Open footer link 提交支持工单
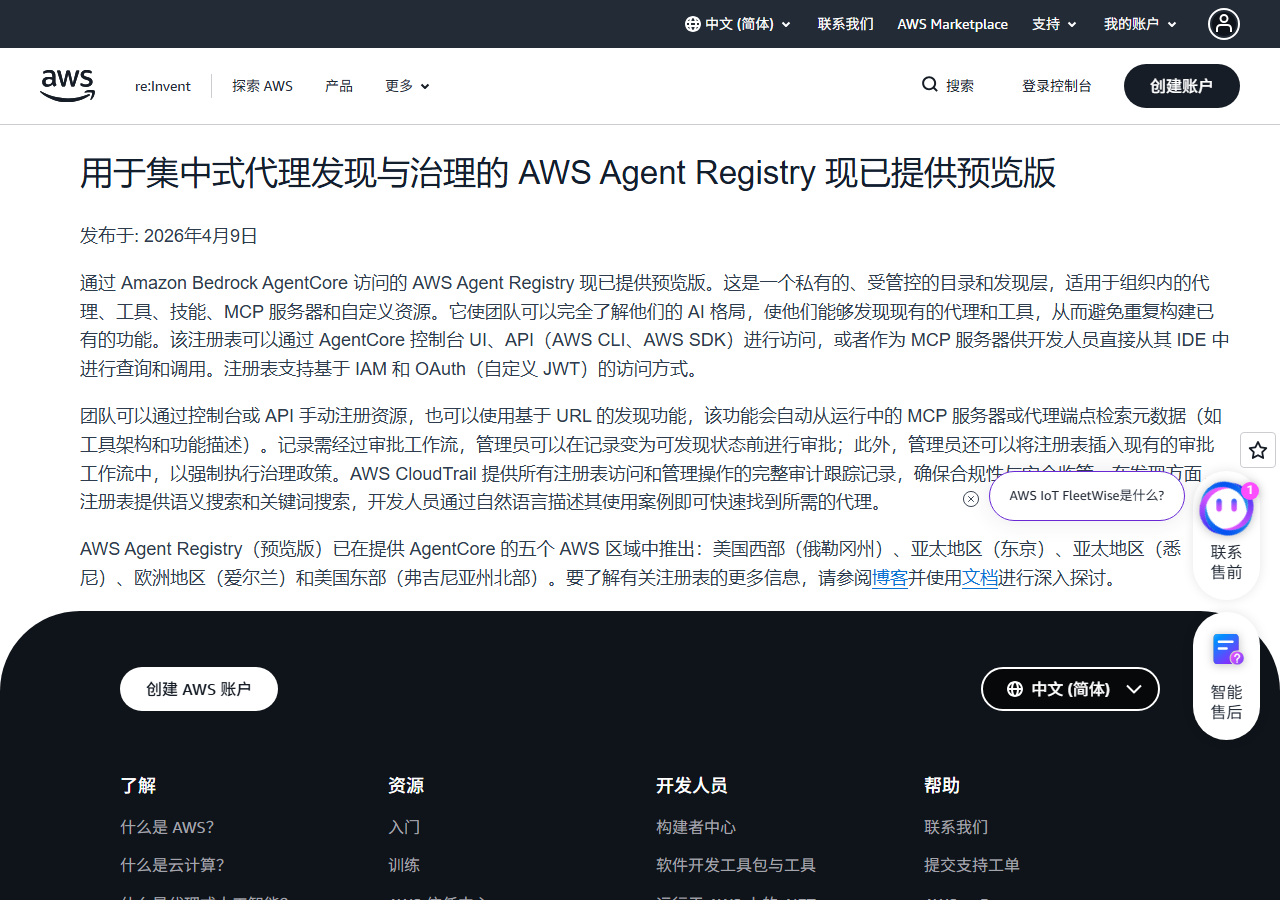Image resolution: width=1280 pixels, height=900 pixels. 972,865
